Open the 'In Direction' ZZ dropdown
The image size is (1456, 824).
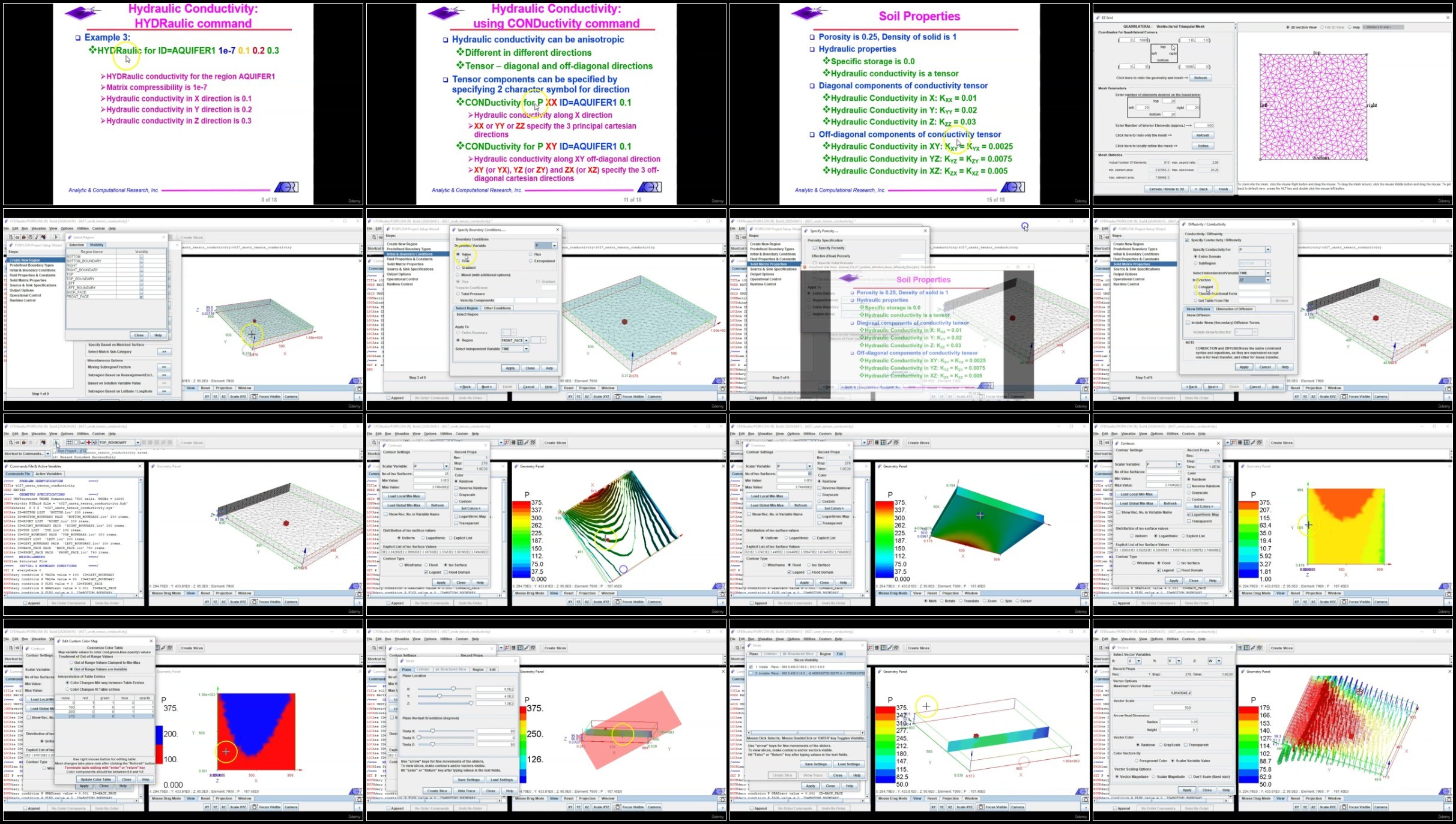coord(1268,280)
